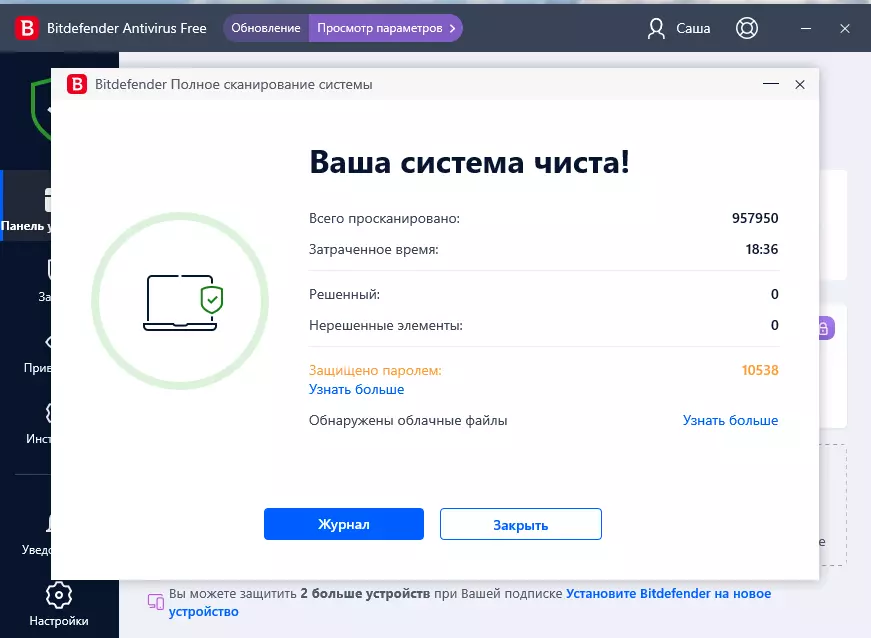Click the Саша account name
871x638 pixels.
pyautogui.click(x=693, y=28)
